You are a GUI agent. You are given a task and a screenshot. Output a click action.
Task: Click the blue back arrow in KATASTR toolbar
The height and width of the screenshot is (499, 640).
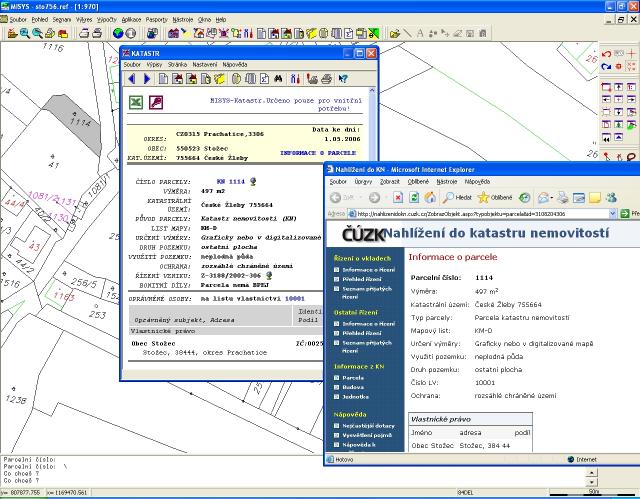(131, 79)
